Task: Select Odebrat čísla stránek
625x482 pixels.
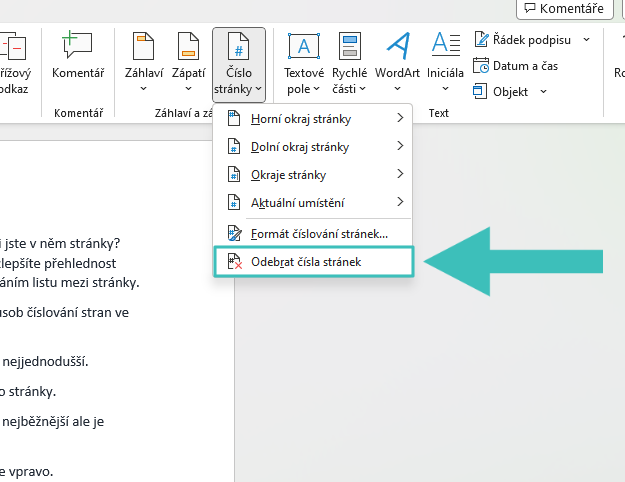Action: (313, 262)
